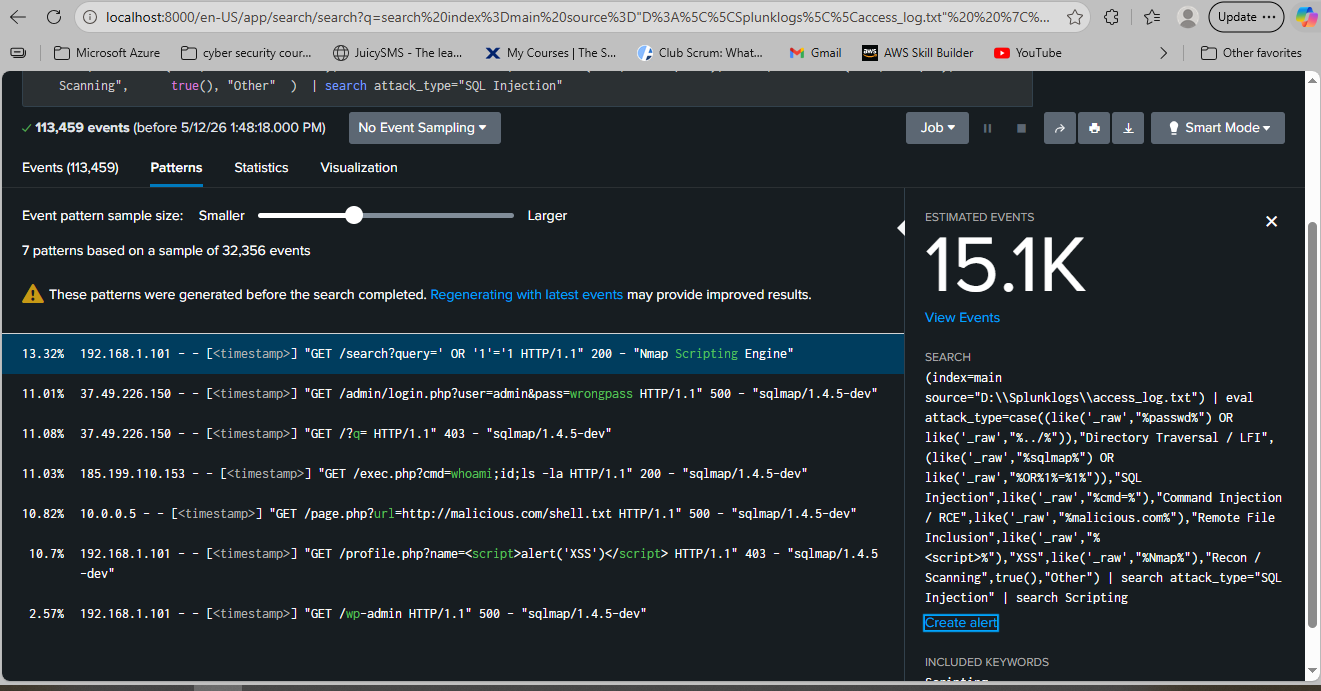Select the 2.57% /wp-admin pattern row
The image size is (1321, 691).
click(x=452, y=614)
